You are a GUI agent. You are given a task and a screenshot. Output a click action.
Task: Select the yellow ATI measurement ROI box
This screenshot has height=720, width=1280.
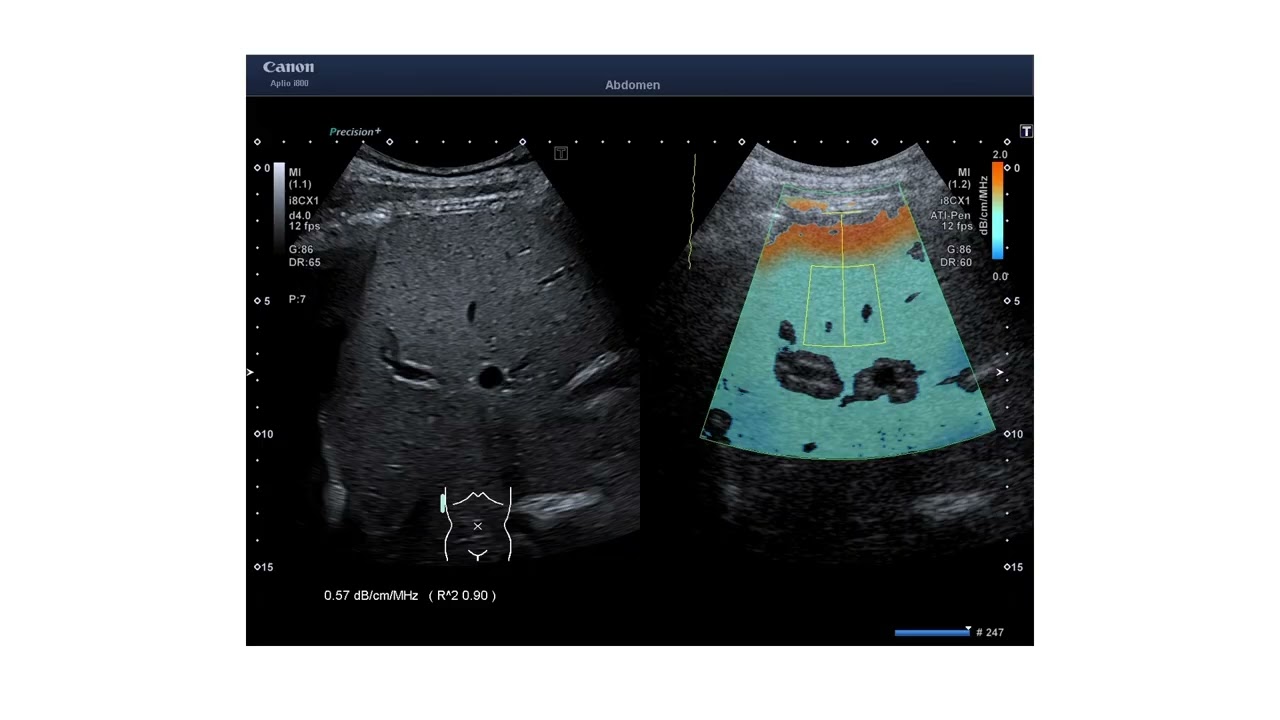pyautogui.click(x=845, y=305)
